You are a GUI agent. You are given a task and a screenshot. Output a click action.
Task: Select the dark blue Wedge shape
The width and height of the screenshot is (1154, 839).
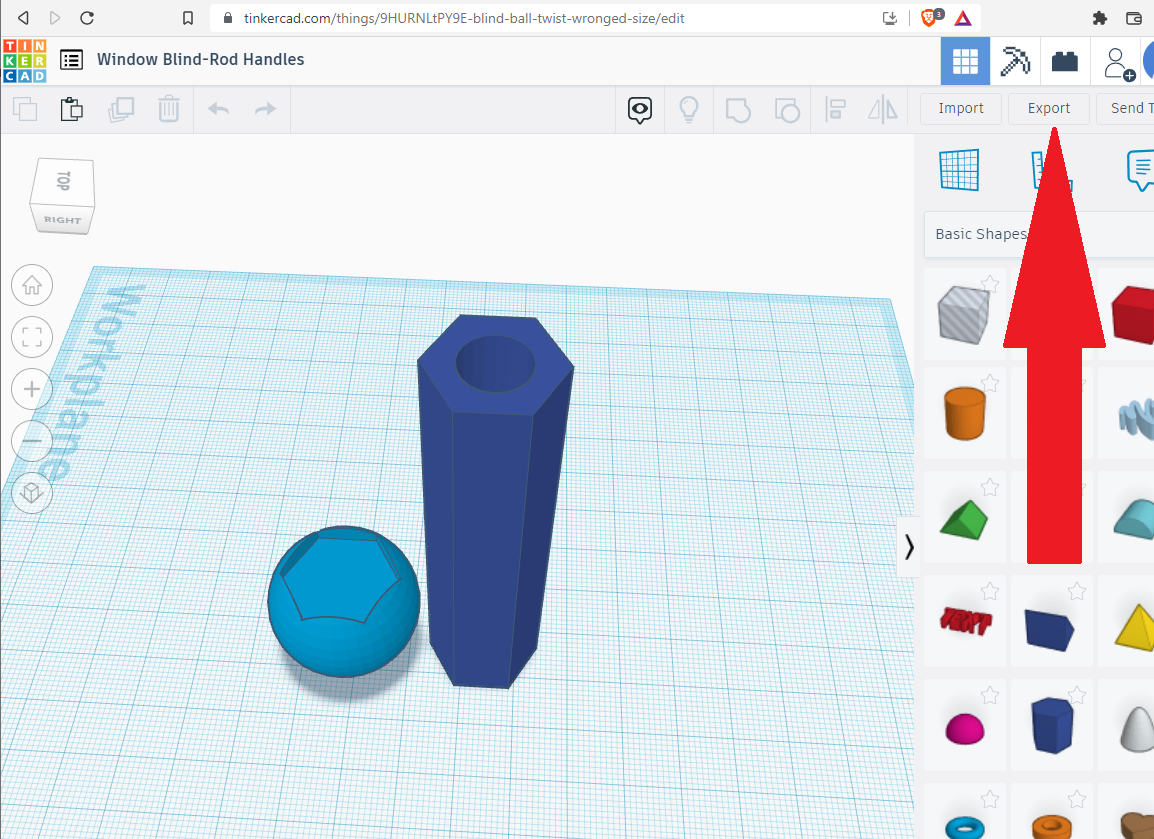point(1049,629)
